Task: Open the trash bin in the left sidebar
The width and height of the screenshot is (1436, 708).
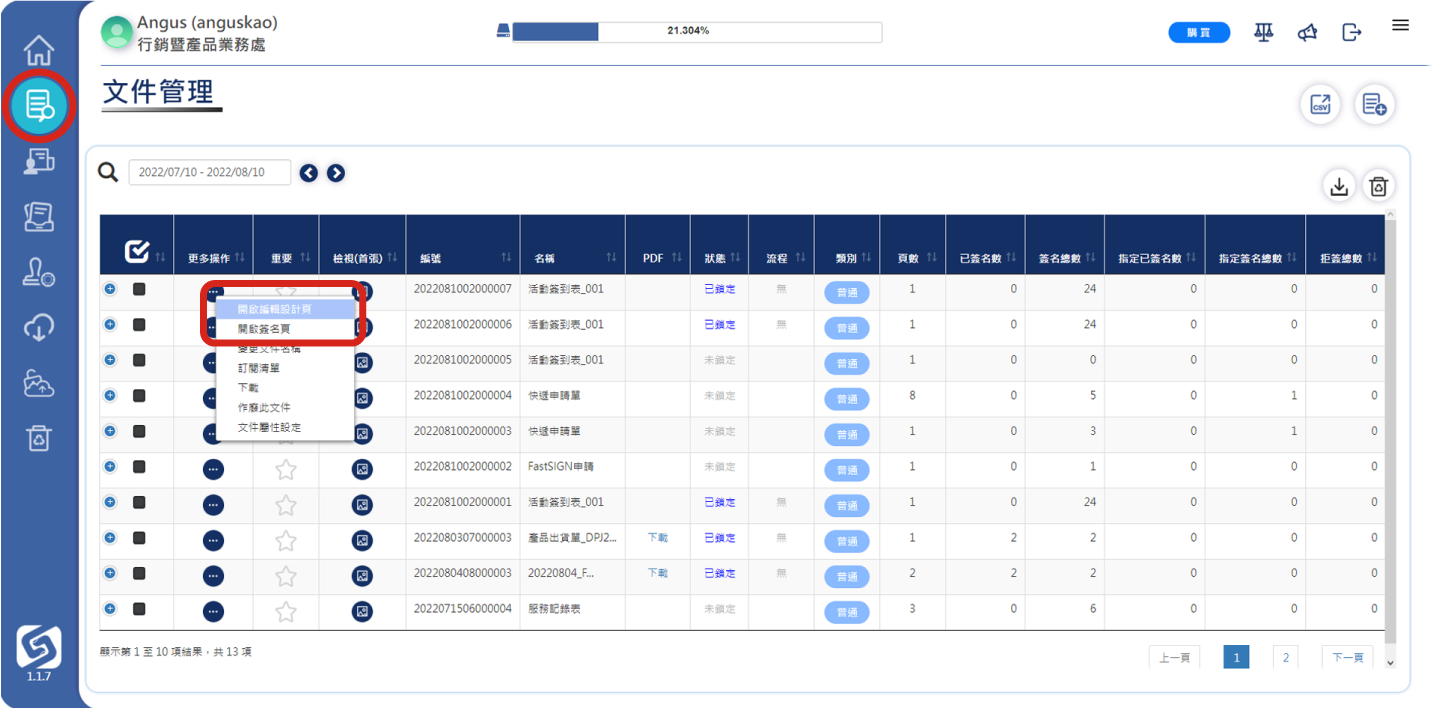Action: [x=39, y=437]
